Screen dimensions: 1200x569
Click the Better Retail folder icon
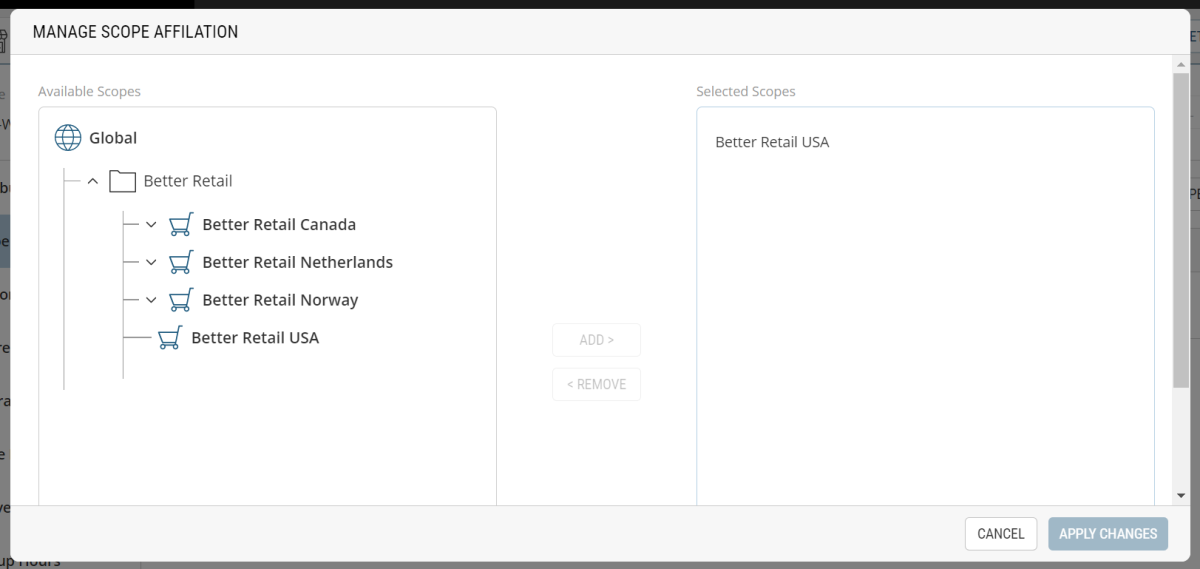[x=122, y=181]
